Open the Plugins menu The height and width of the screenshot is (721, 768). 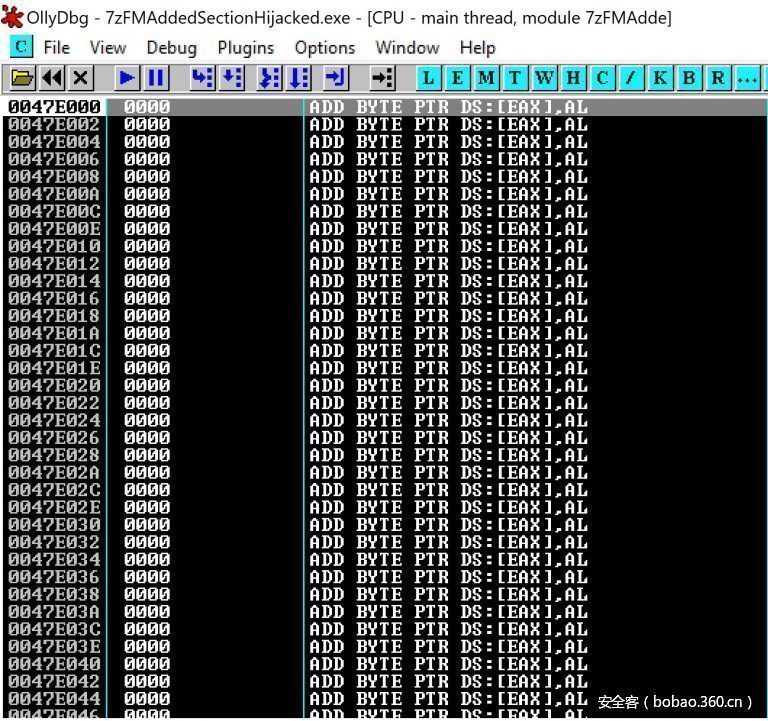245,47
